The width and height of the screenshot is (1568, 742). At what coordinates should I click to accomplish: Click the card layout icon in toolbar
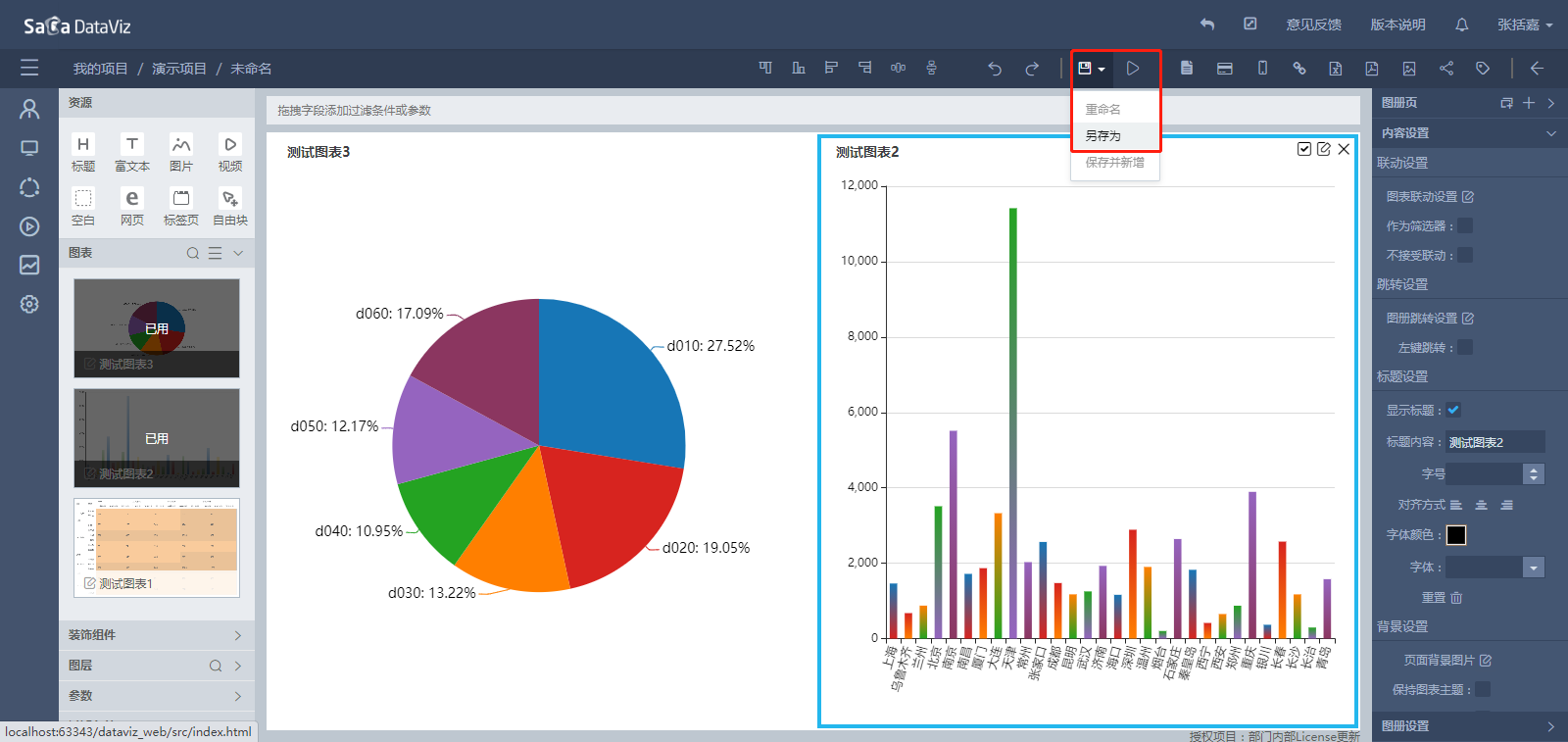(x=1224, y=69)
